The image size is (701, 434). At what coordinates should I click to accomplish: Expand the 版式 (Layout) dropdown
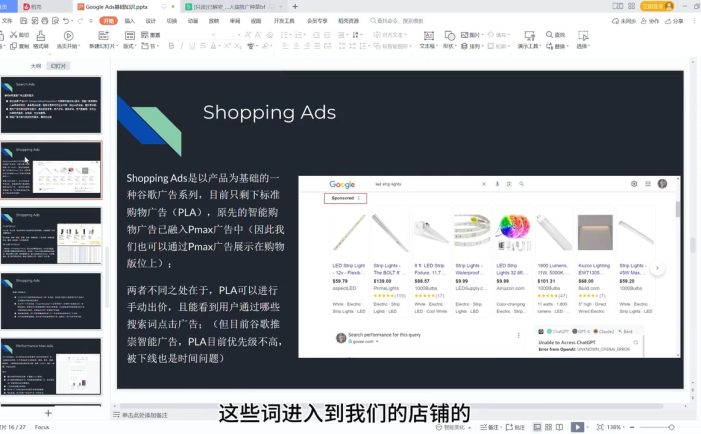130,46
